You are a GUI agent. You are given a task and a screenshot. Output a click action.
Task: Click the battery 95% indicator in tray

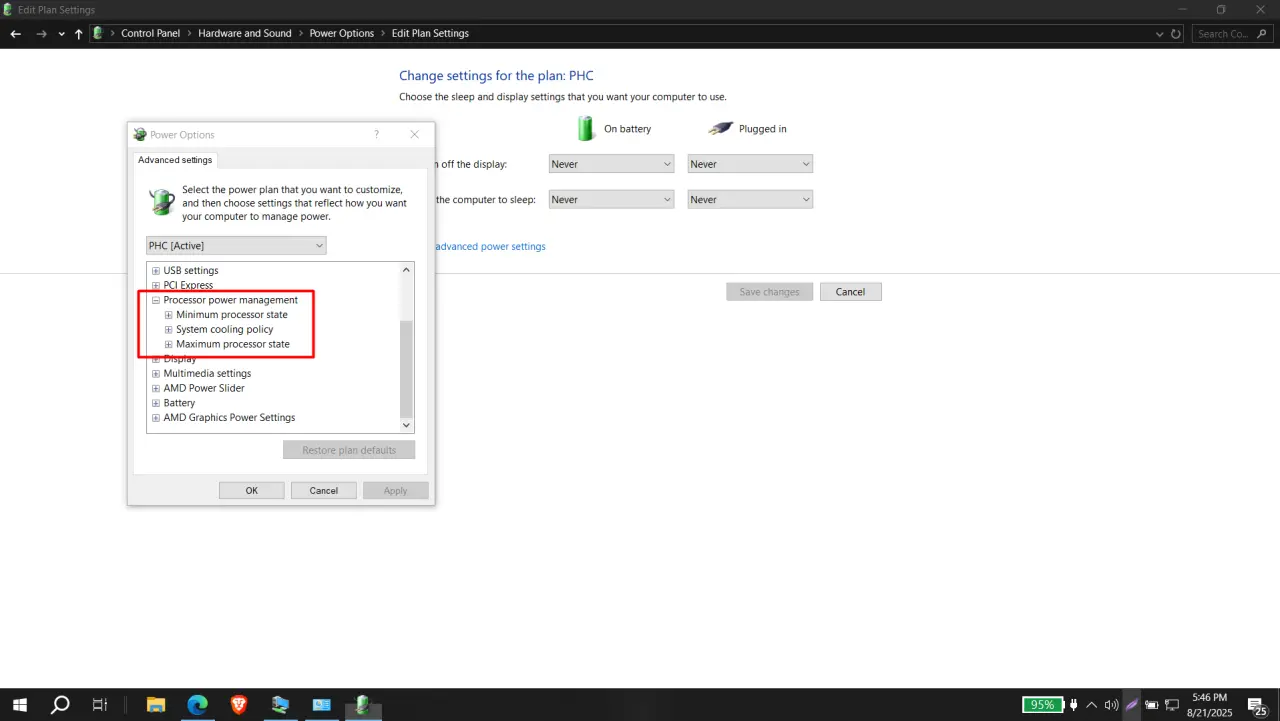[1042, 705]
